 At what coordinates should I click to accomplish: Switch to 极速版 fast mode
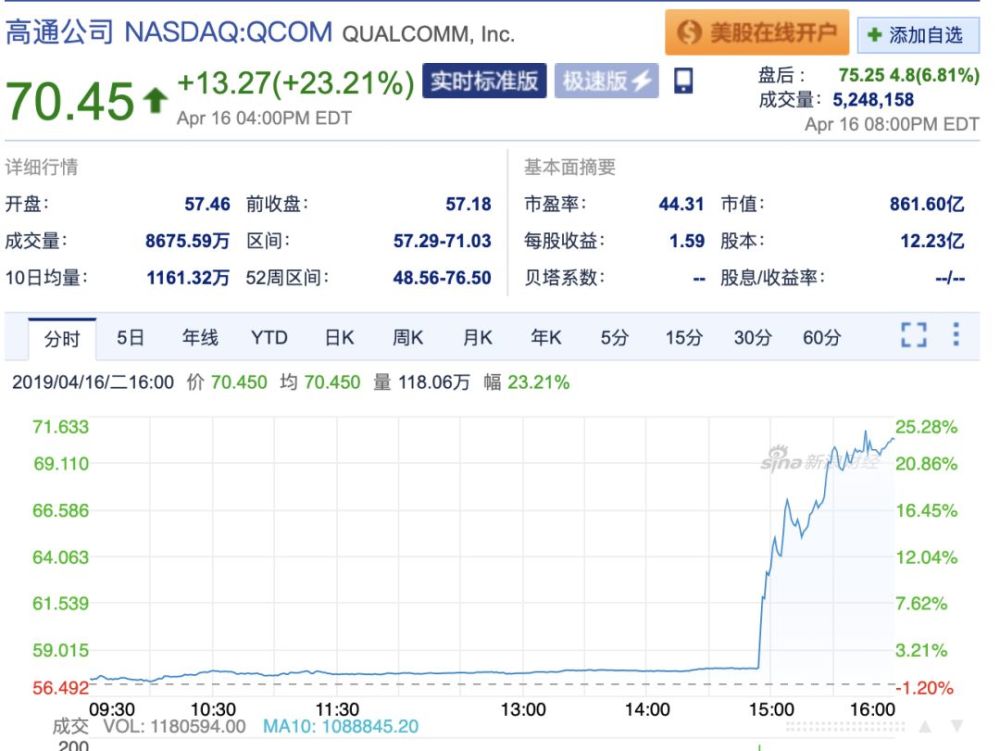click(x=607, y=81)
